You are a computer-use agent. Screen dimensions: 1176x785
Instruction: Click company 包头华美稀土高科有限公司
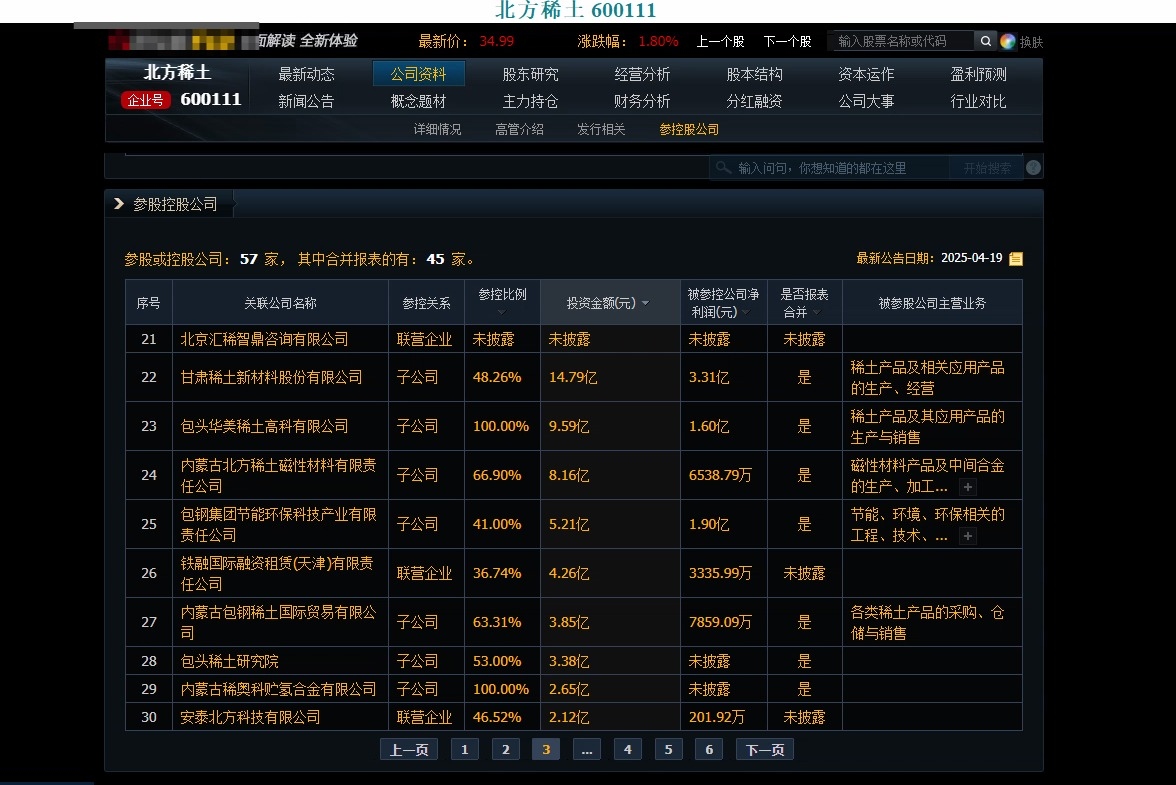click(x=264, y=426)
